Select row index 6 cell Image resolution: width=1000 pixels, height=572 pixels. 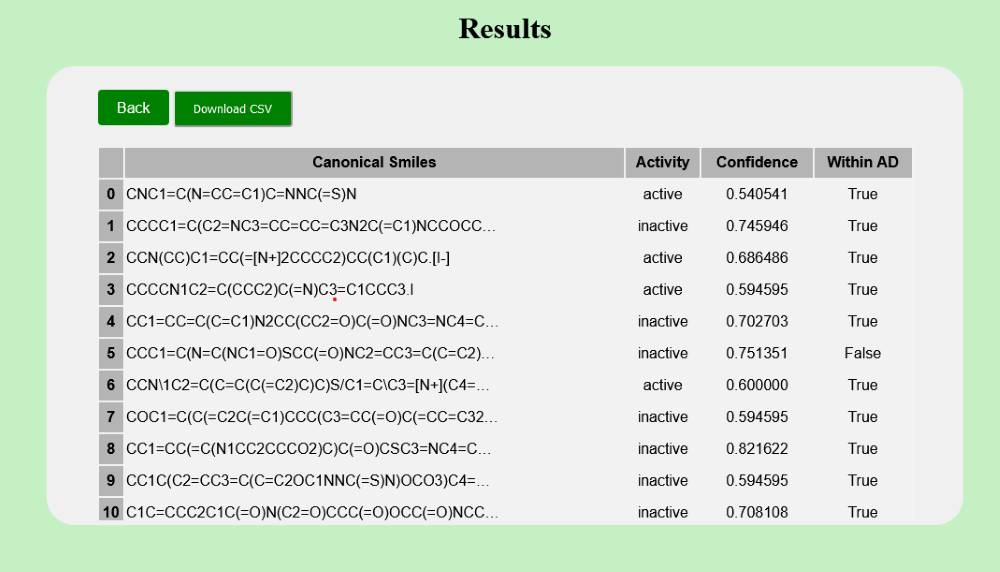click(x=111, y=385)
